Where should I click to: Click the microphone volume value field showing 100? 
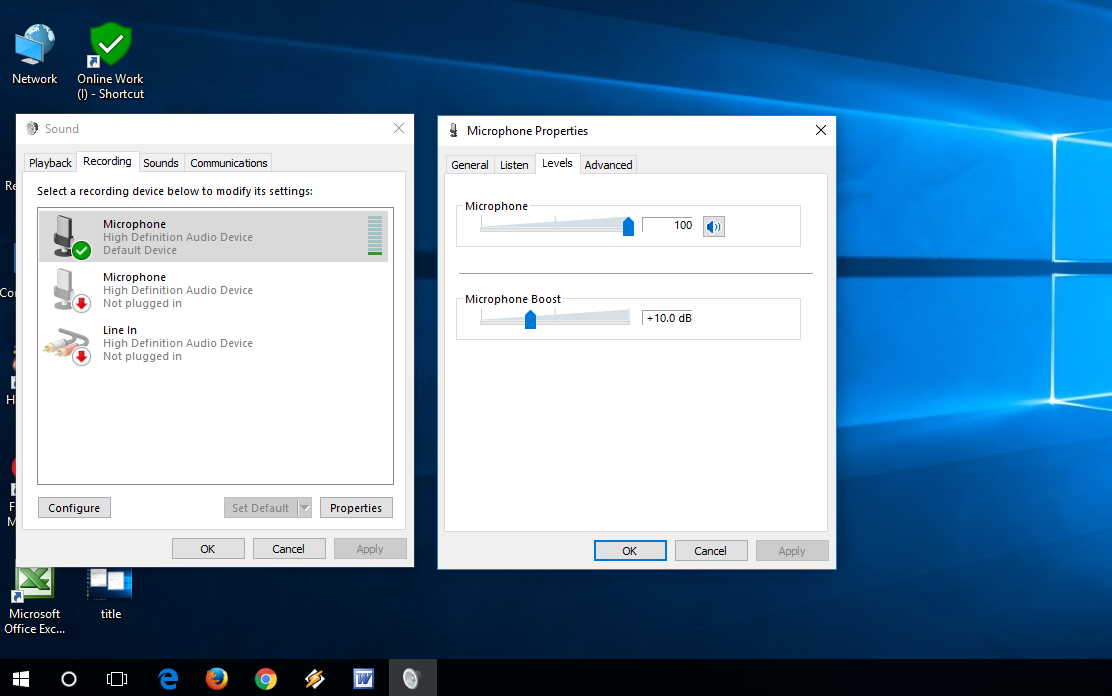point(668,225)
